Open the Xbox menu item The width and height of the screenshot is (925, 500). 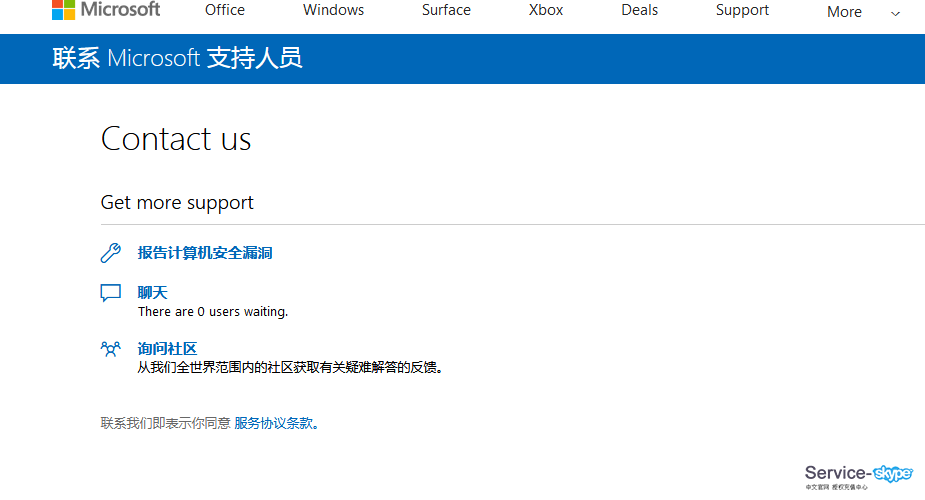(x=546, y=10)
